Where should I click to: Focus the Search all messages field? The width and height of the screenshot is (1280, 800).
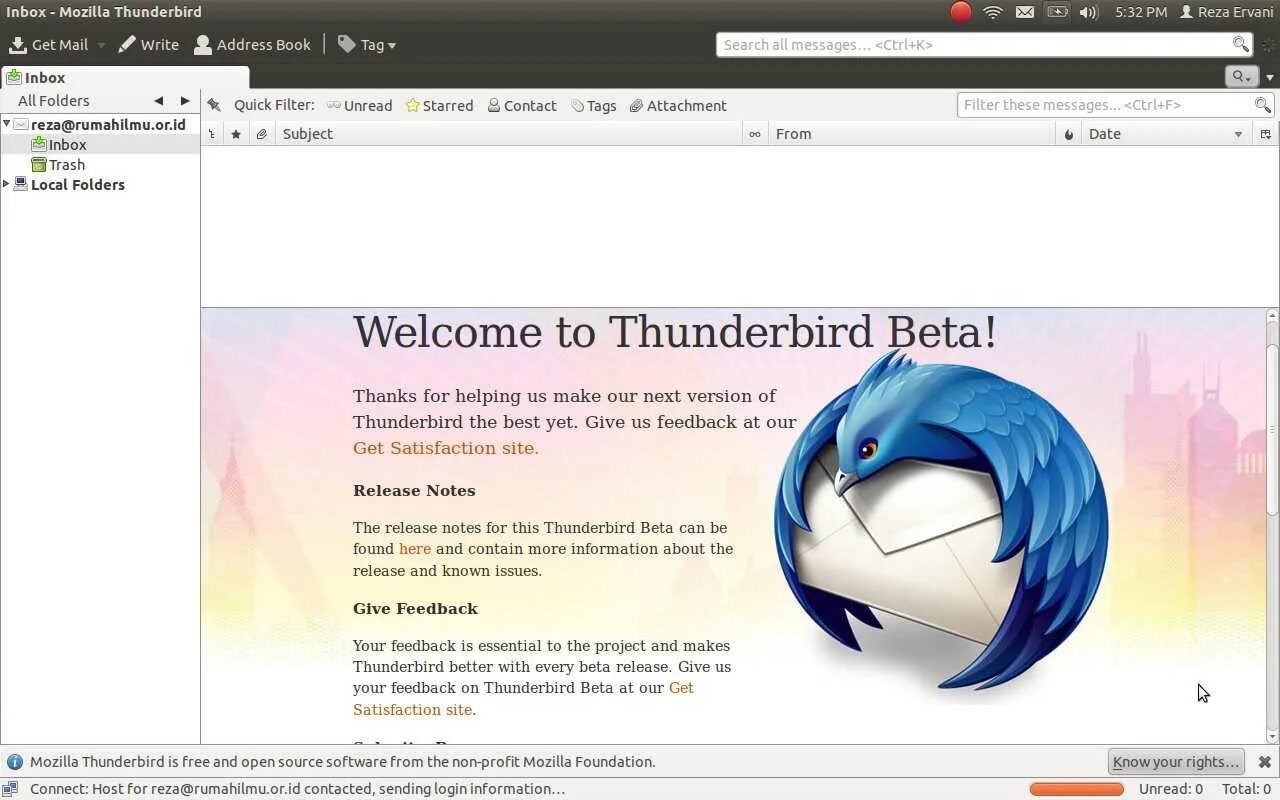click(984, 45)
